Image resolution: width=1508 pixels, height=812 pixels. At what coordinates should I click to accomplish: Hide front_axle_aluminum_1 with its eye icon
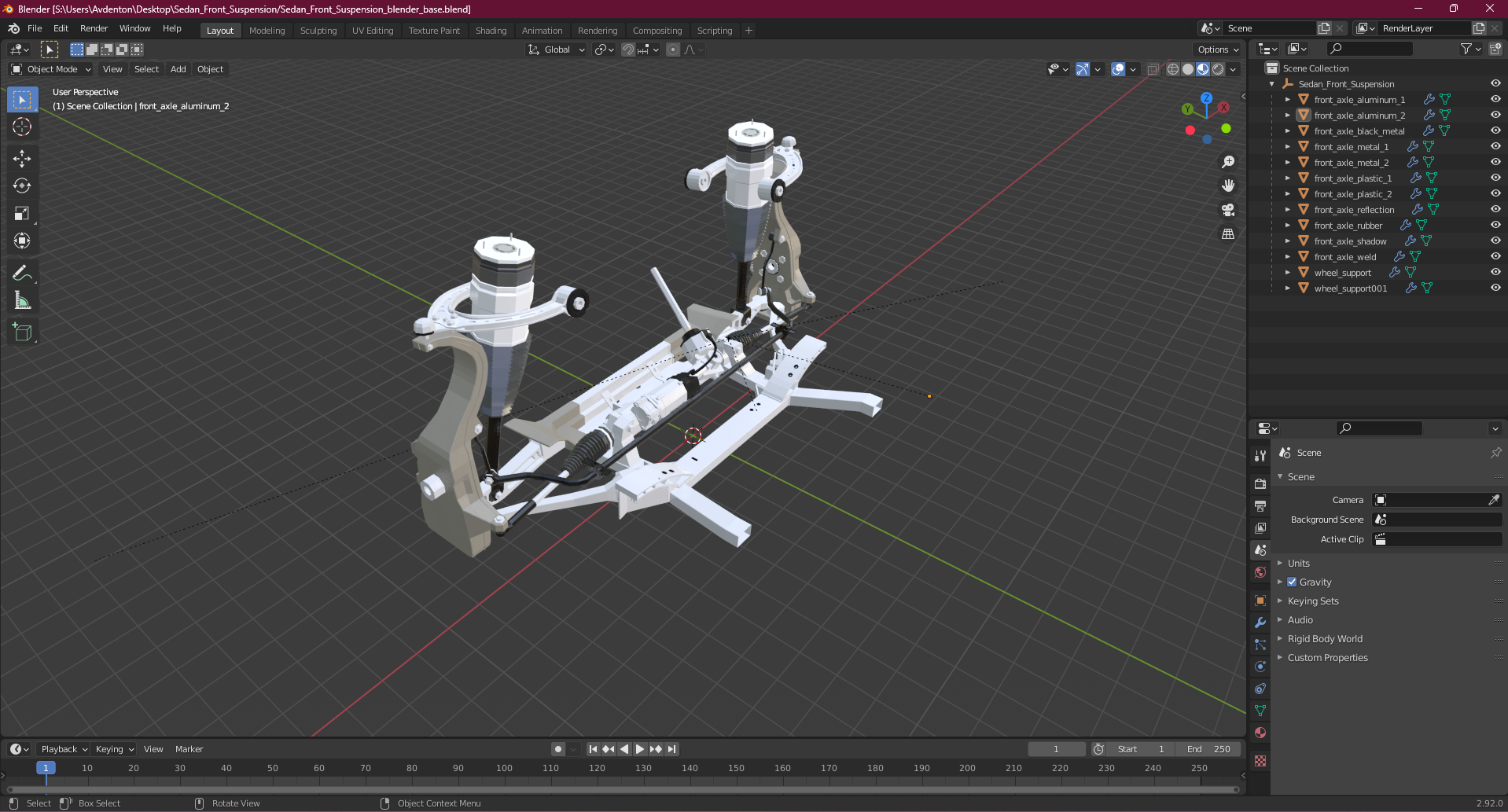[x=1495, y=99]
